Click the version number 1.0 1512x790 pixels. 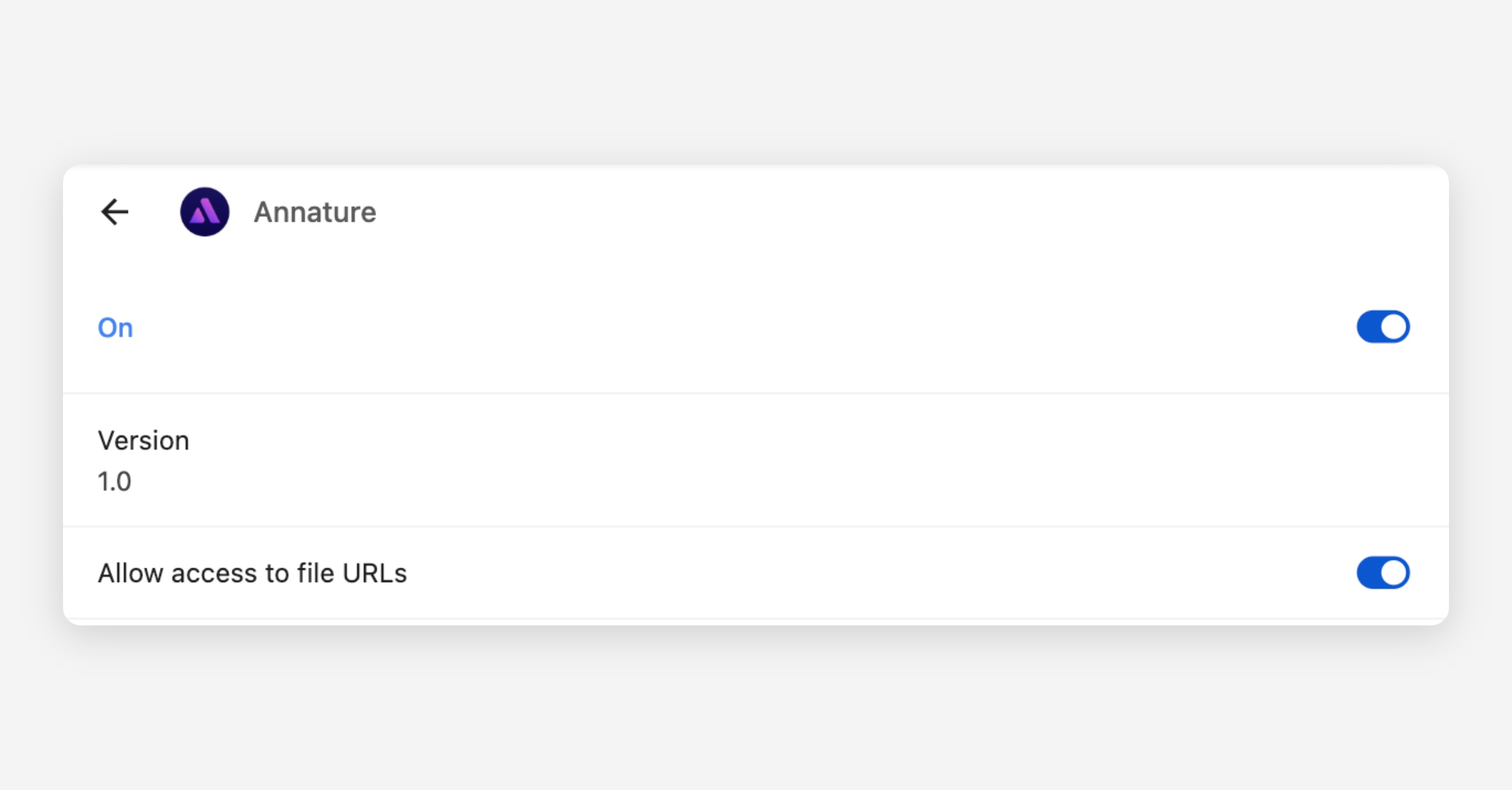click(115, 481)
